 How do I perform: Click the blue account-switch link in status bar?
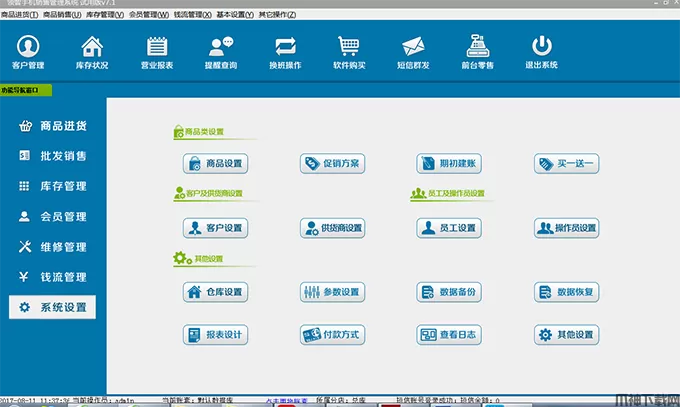287,400
